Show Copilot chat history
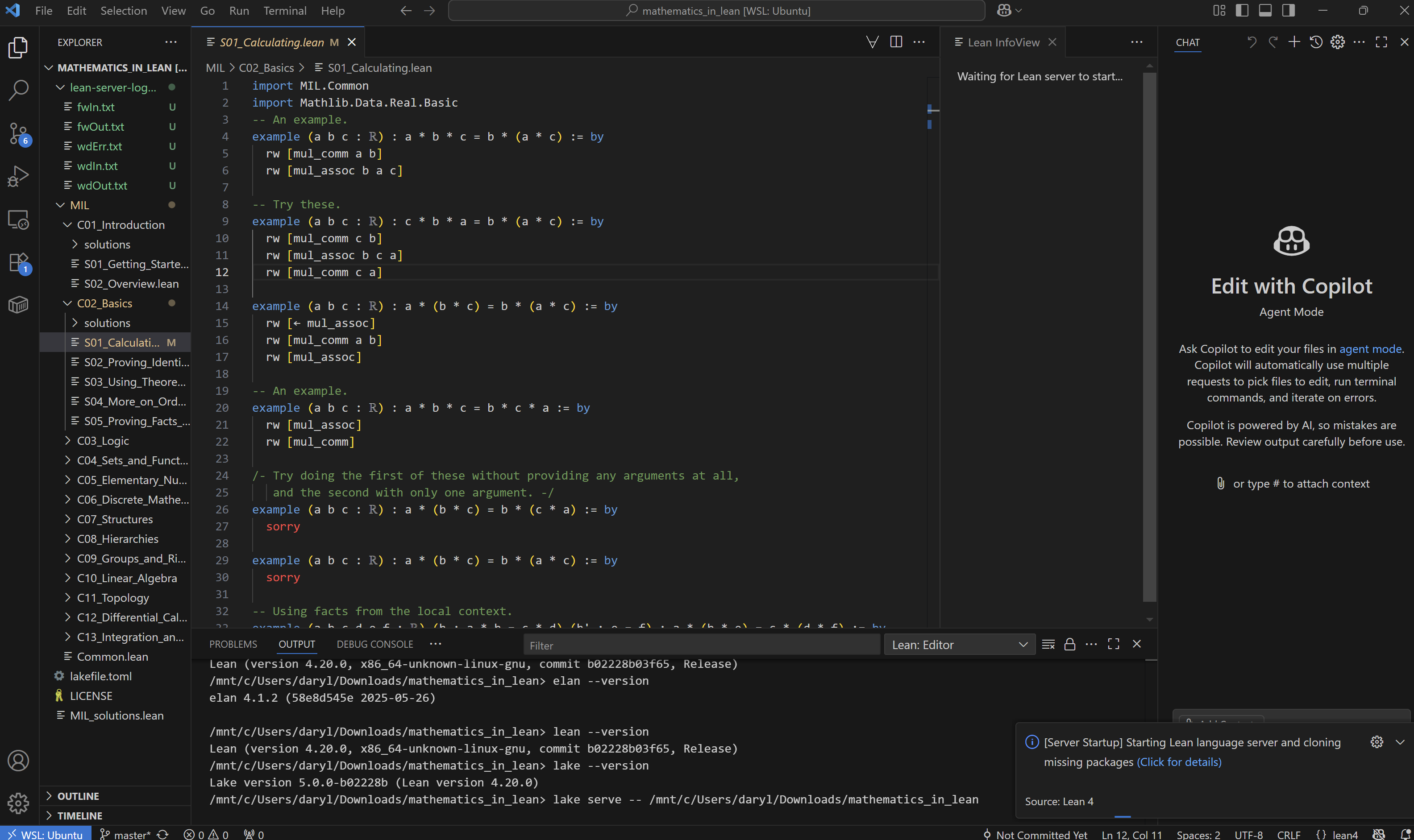Image resolution: width=1414 pixels, height=840 pixels. (x=1316, y=42)
